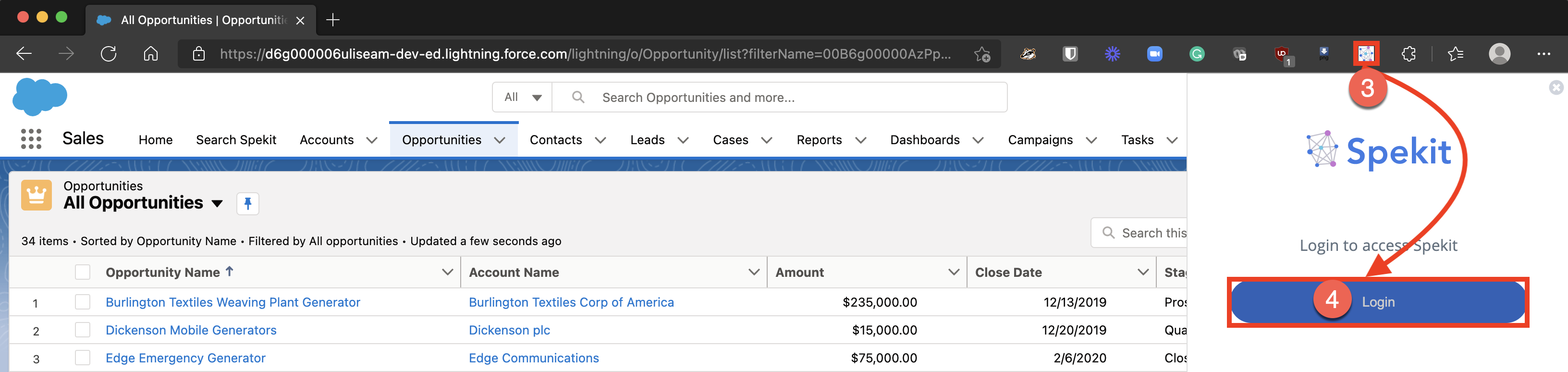This screenshot has height=372, width=1568.
Task: Click the Spekit extension icon
Action: pyautogui.click(x=1366, y=53)
